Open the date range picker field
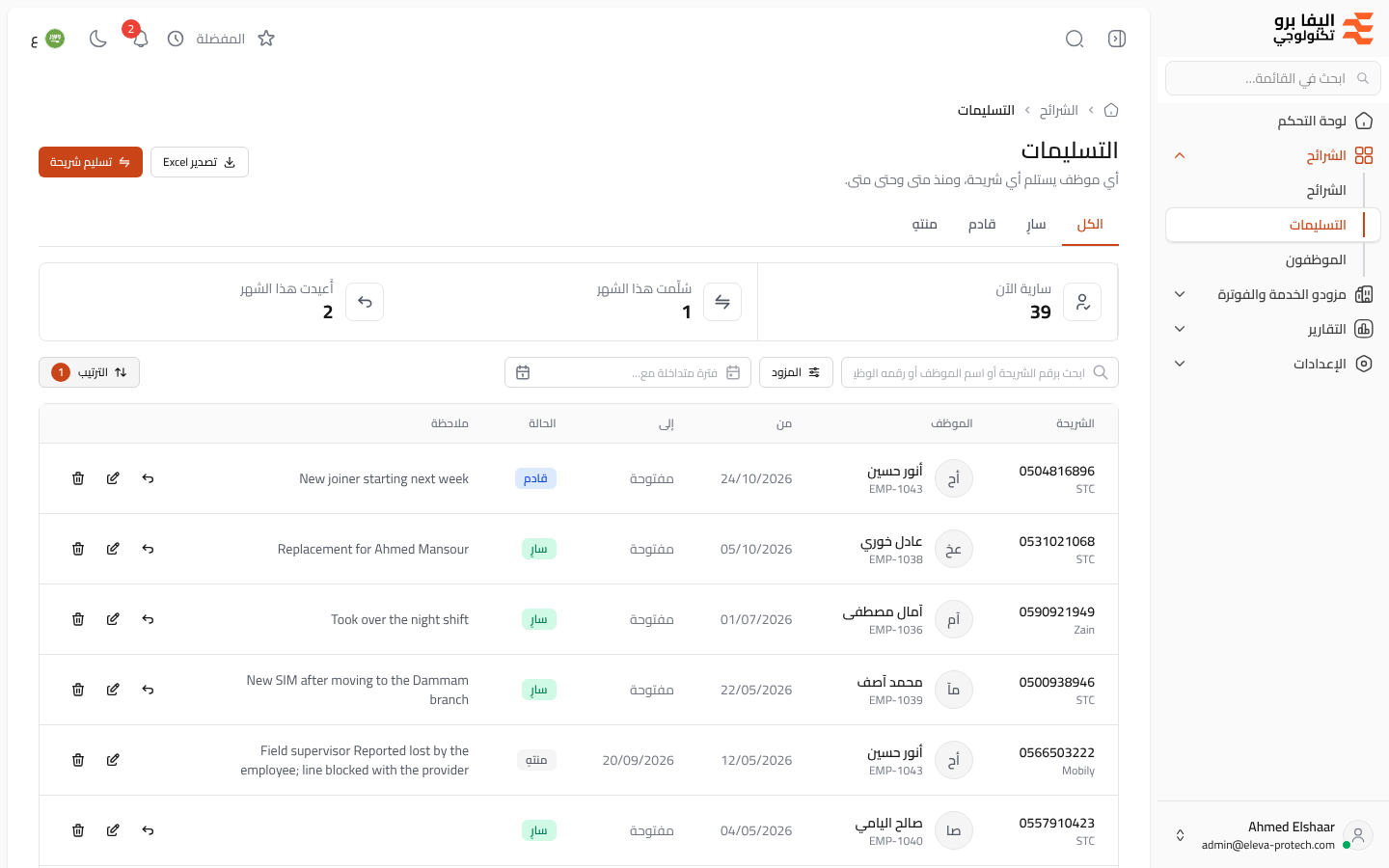The image size is (1389, 868). [x=628, y=372]
